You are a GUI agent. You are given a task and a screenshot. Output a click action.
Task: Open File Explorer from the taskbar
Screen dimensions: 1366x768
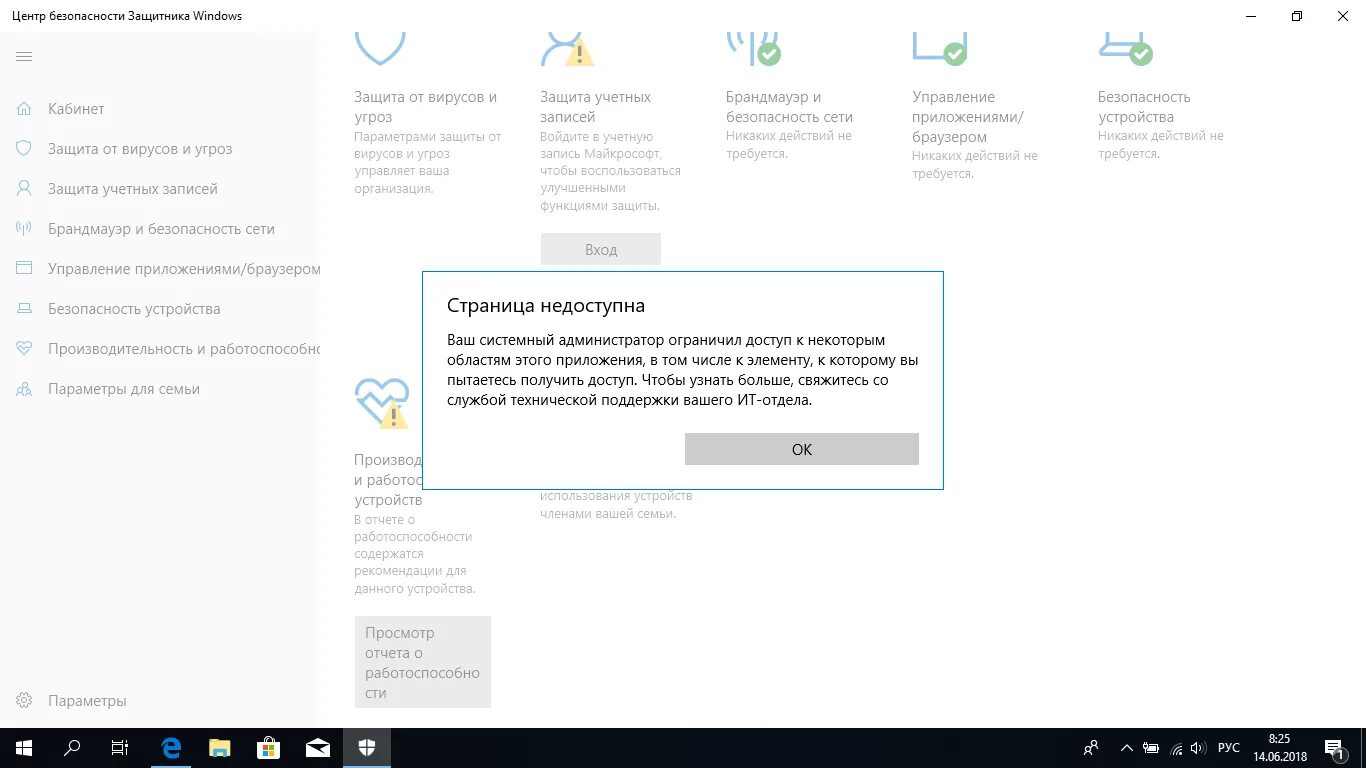(x=220, y=748)
